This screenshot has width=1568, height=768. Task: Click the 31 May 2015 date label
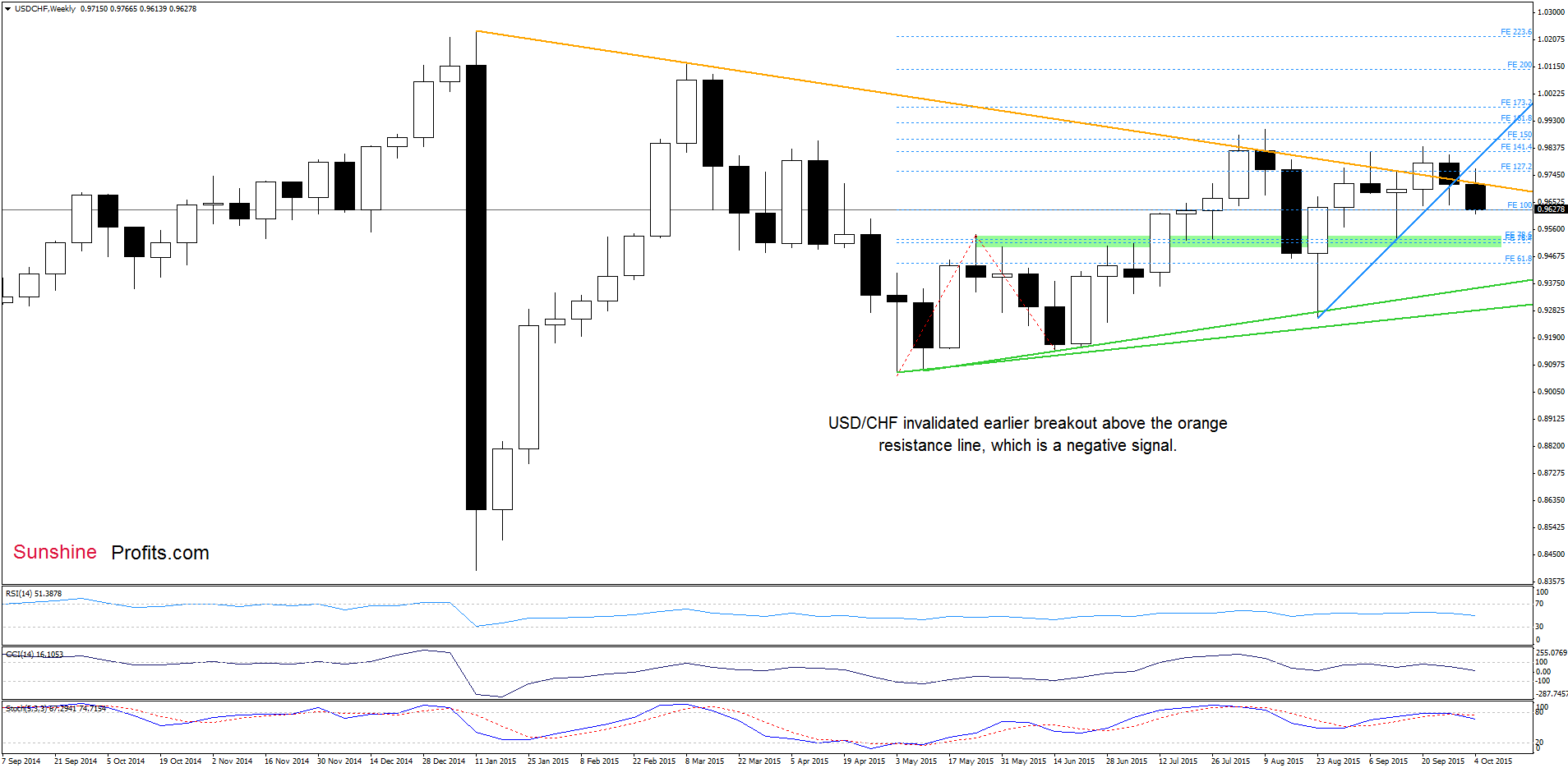pyautogui.click(x=1023, y=761)
